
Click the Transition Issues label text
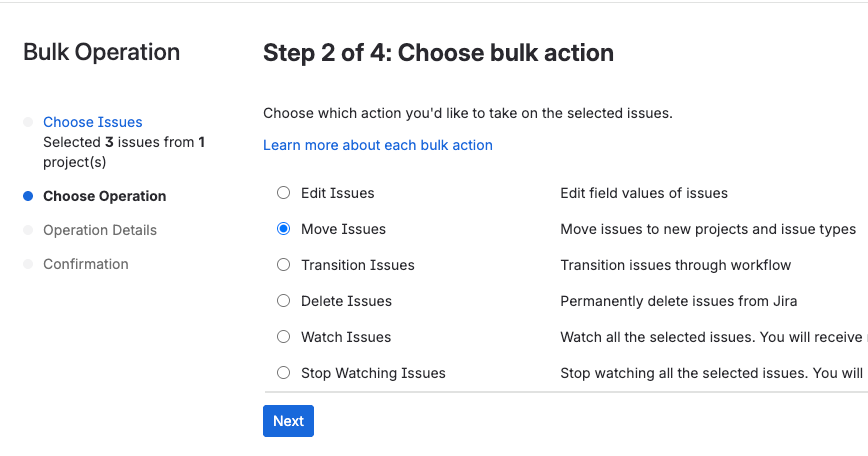357,265
